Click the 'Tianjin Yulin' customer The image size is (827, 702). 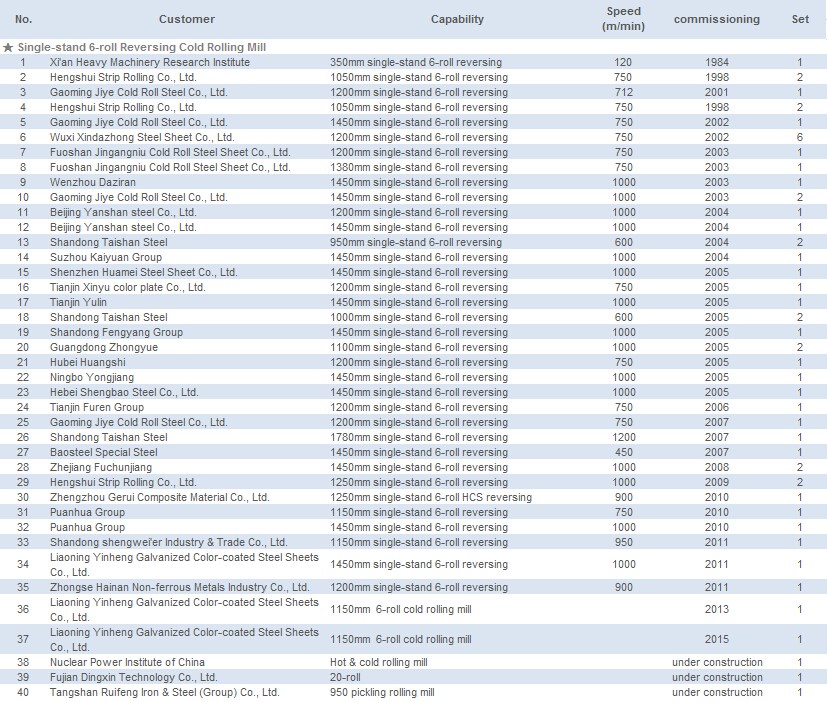click(x=78, y=302)
